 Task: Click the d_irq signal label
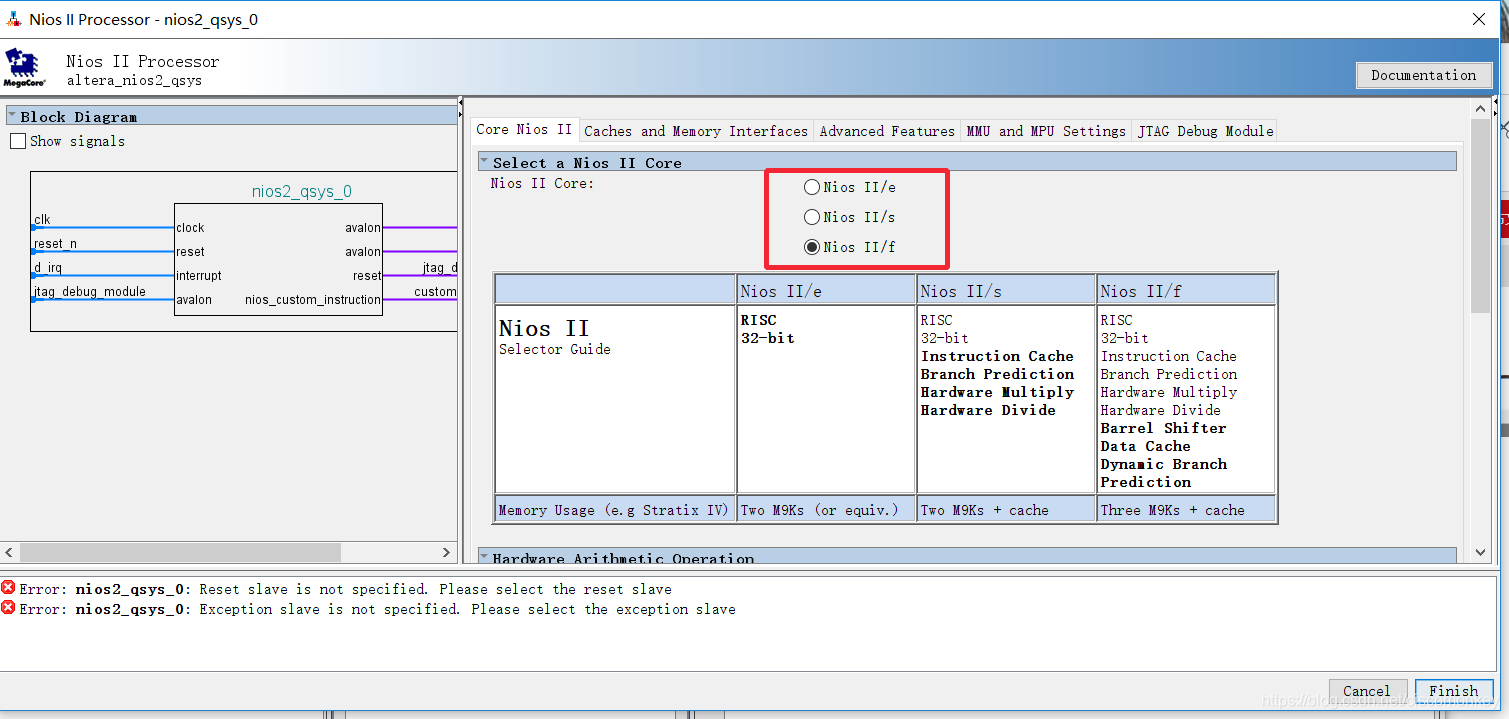pyautogui.click(x=48, y=268)
